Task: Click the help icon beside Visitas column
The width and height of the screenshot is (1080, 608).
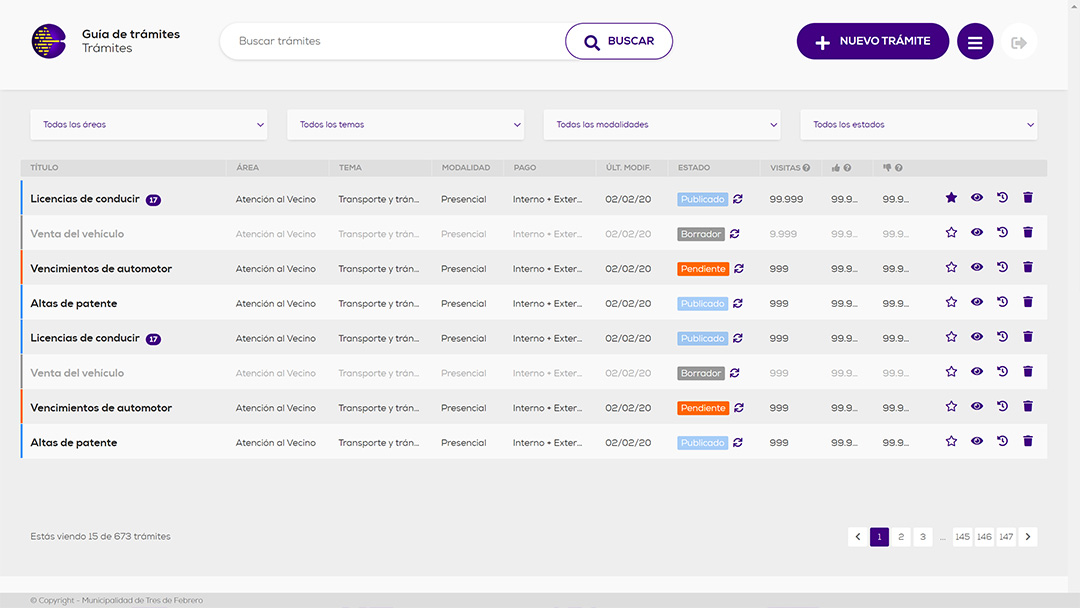Action: click(x=806, y=168)
